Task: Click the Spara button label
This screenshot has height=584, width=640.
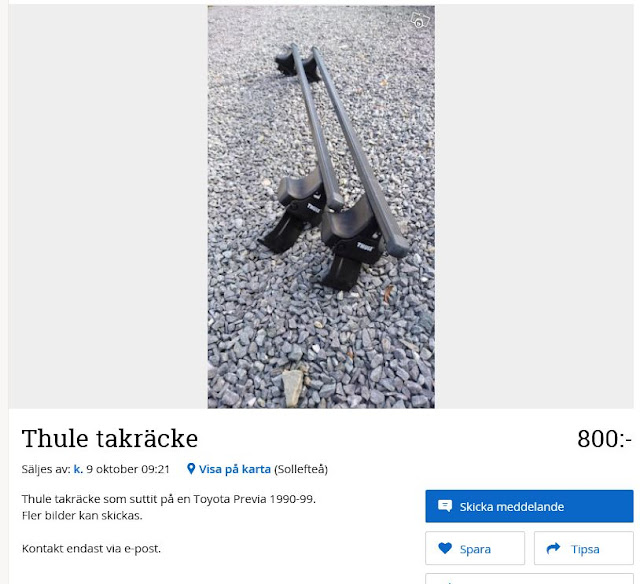Action: coord(475,549)
